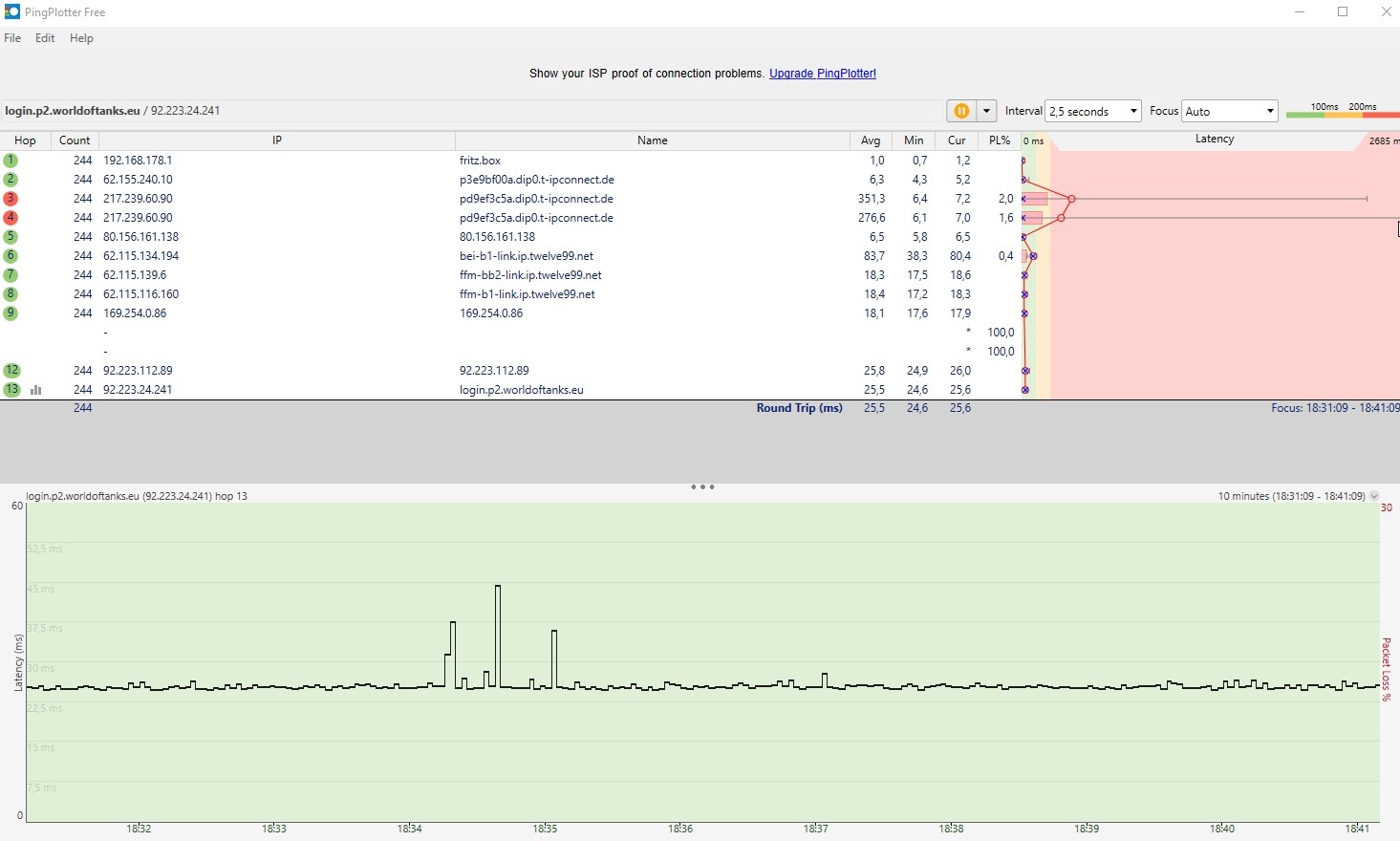The image size is (1400, 841).
Task: Pause the trace with the orange pause button
Action: (961, 111)
